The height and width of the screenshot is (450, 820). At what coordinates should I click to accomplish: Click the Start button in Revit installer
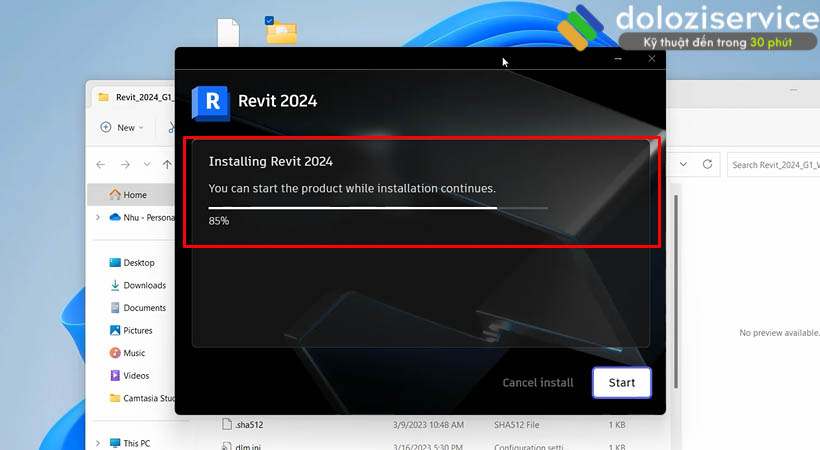click(x=622, y=382)
